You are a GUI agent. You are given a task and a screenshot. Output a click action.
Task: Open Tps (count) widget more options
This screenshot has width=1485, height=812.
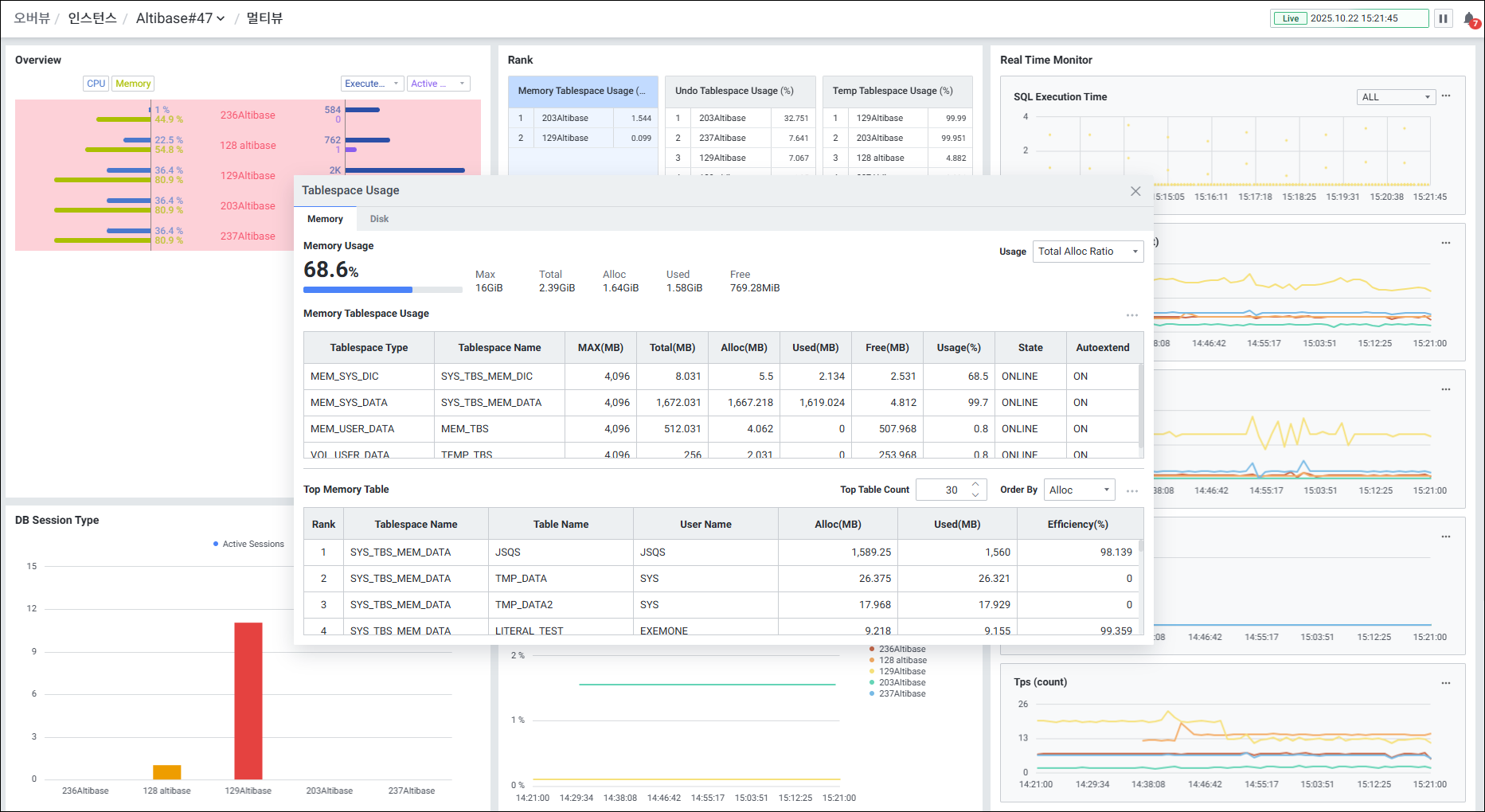coord(1446,683)
